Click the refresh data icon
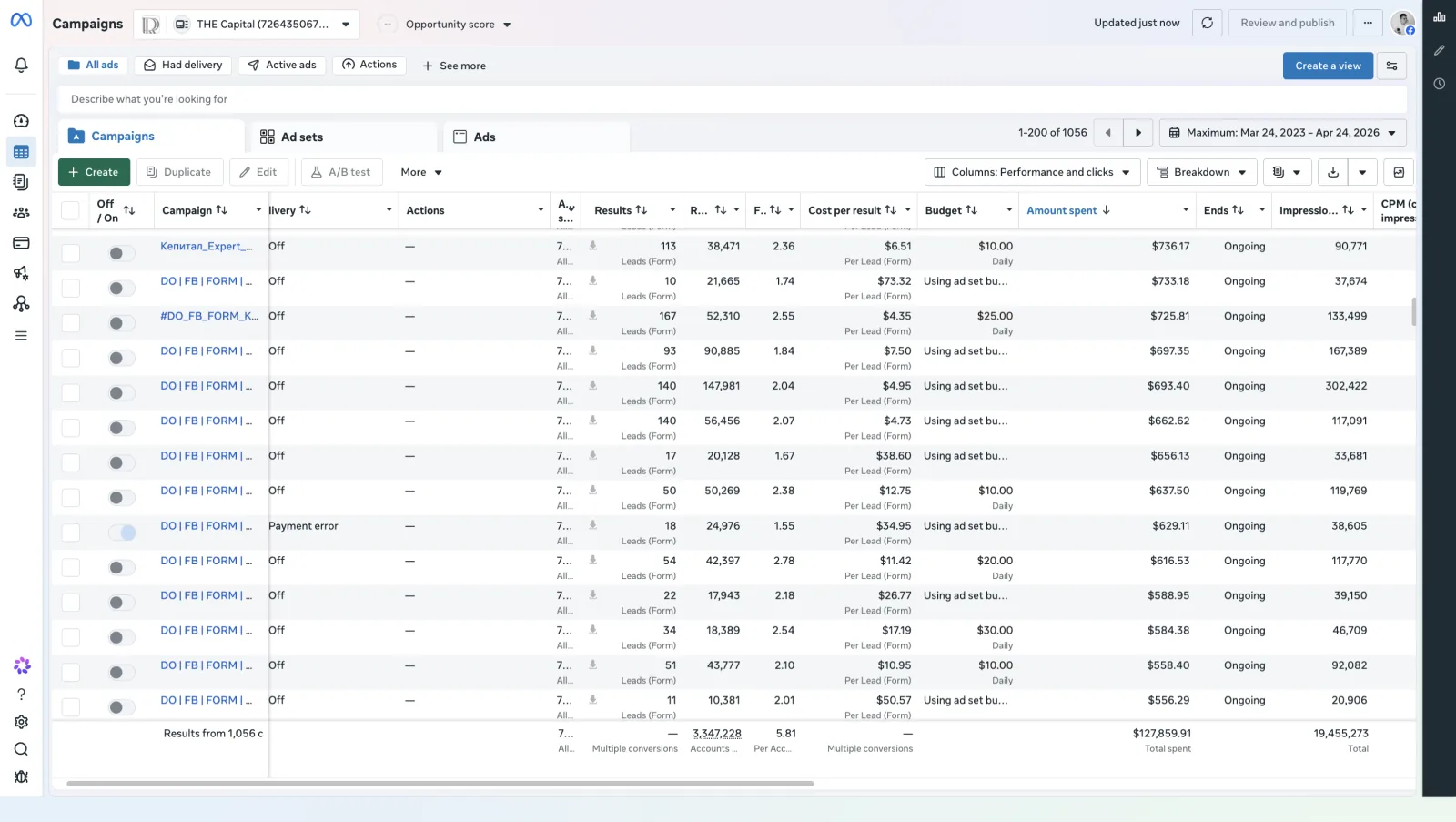Image resolution: width=1456 pixels, height=822 pixels. pos(1207,23)
